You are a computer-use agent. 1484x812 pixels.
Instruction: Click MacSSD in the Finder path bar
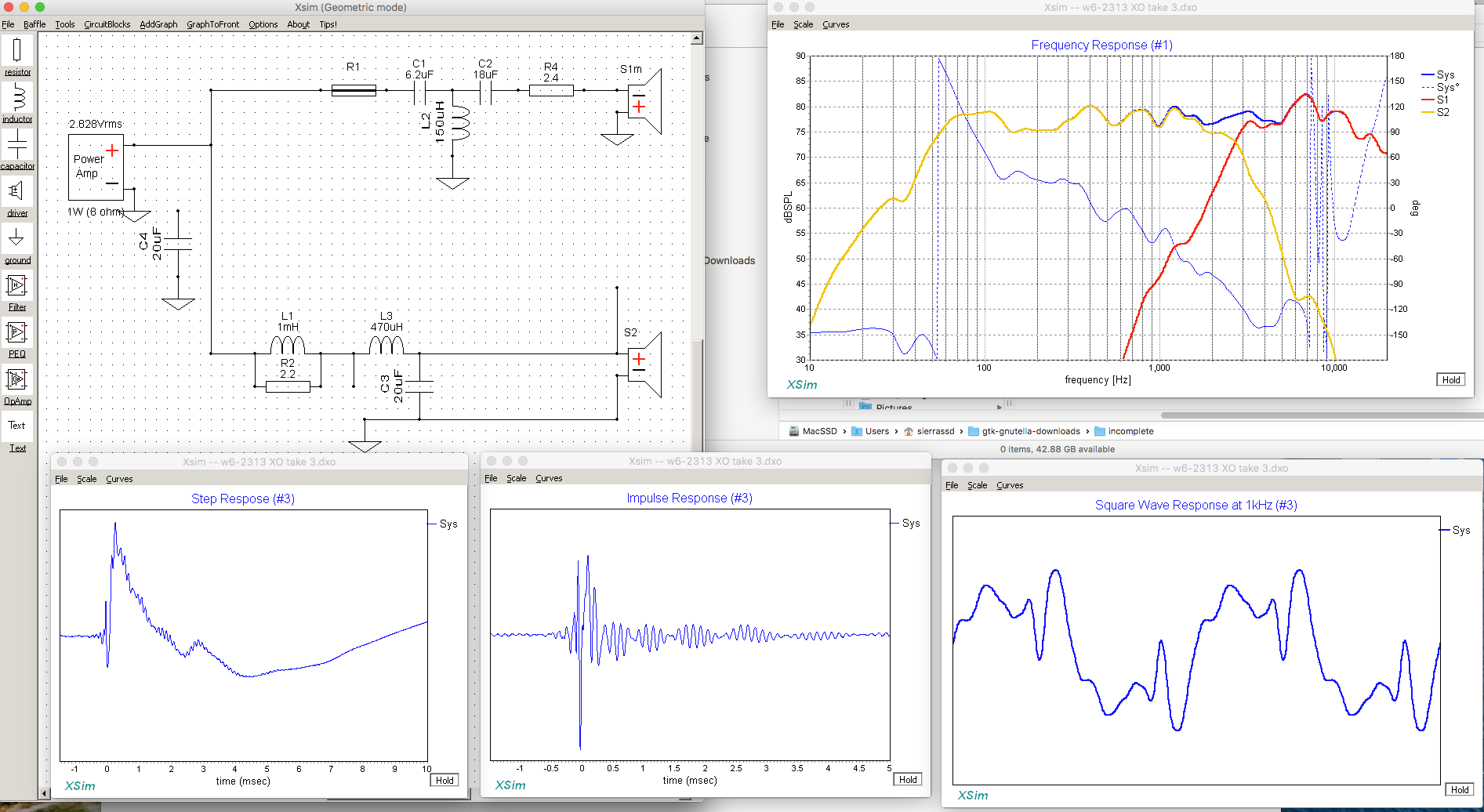pos(813,431)
